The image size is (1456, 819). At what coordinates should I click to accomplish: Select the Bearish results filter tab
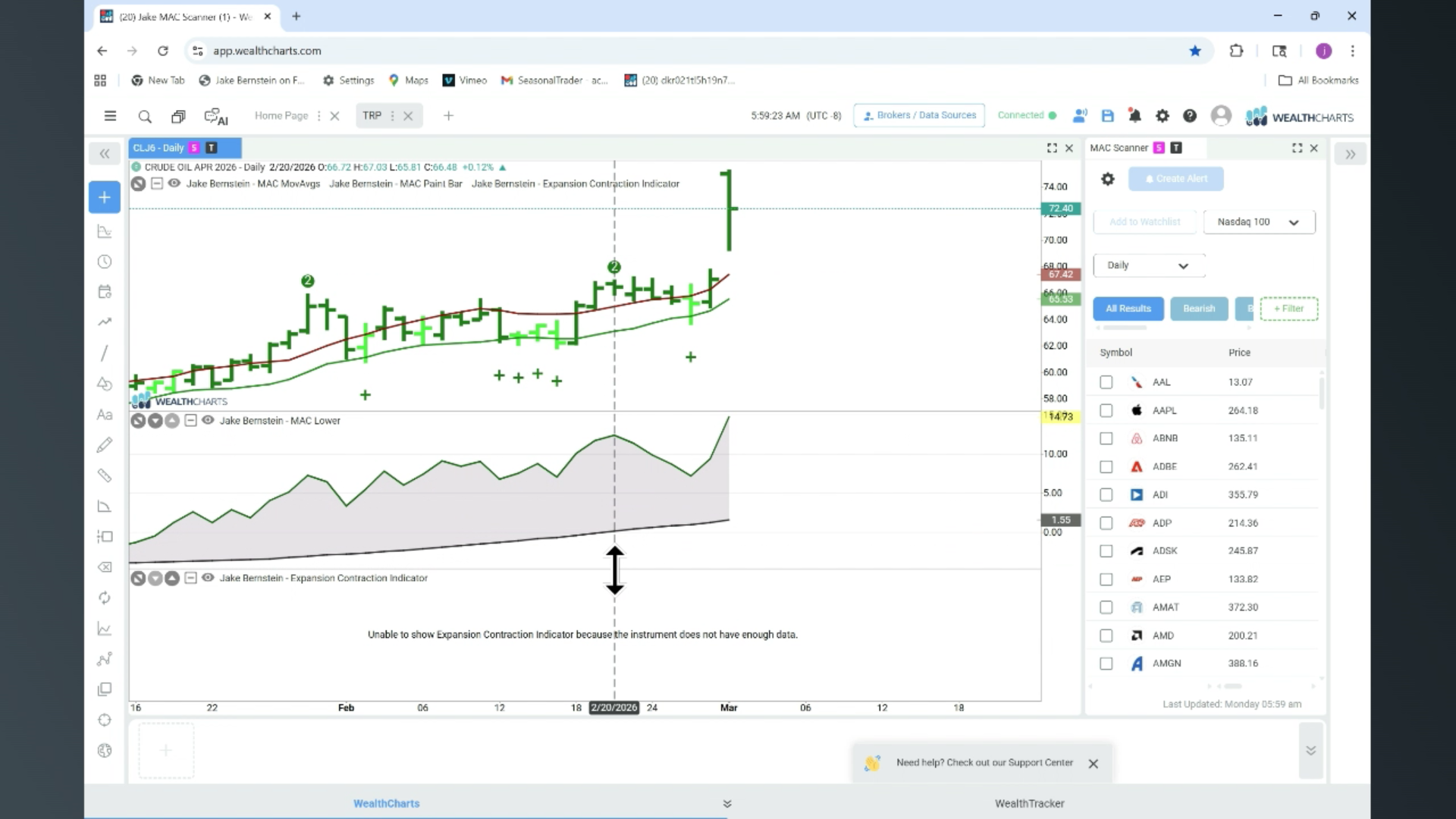pos(1199,309)
